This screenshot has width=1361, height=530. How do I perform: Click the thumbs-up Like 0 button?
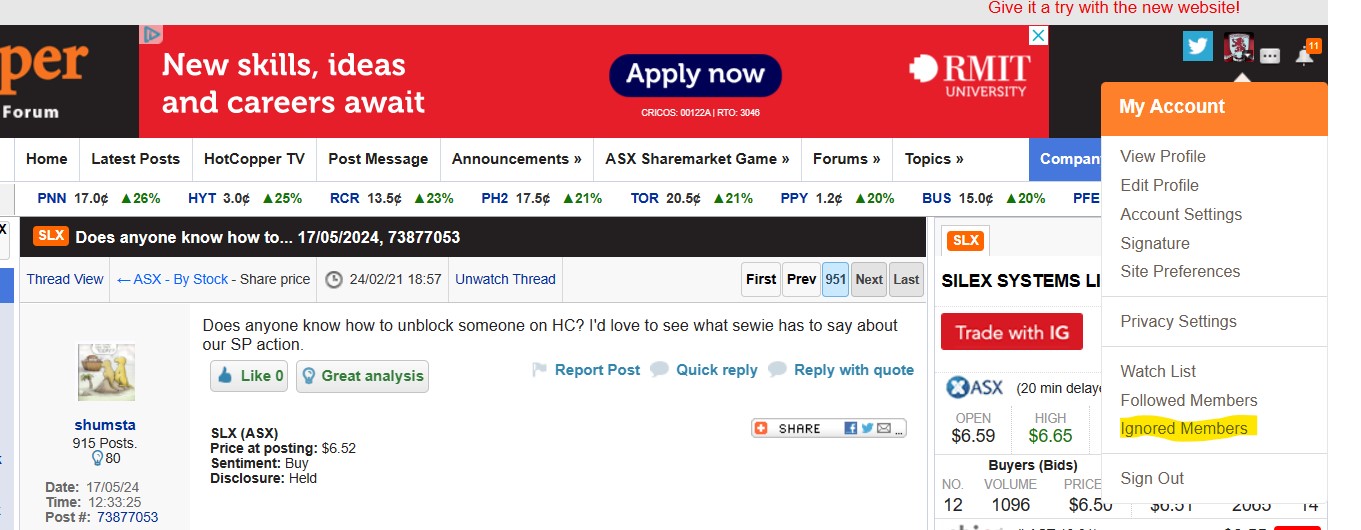[x=249, y=376]
